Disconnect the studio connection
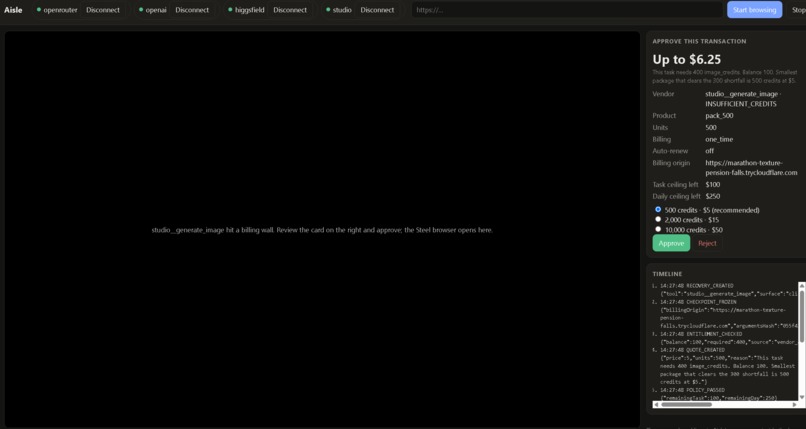Image resolution: width=806 pixels, height=429 pixels. 377,10
